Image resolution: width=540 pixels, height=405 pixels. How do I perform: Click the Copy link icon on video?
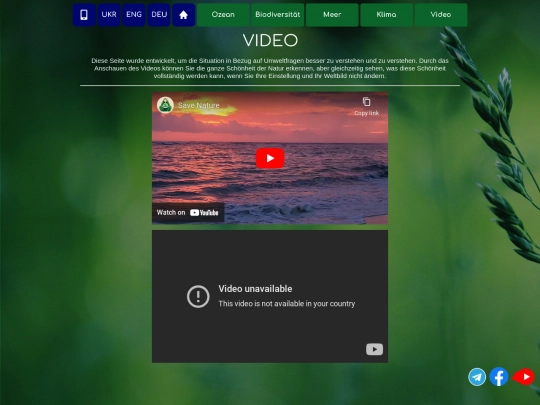pos(366,106)
